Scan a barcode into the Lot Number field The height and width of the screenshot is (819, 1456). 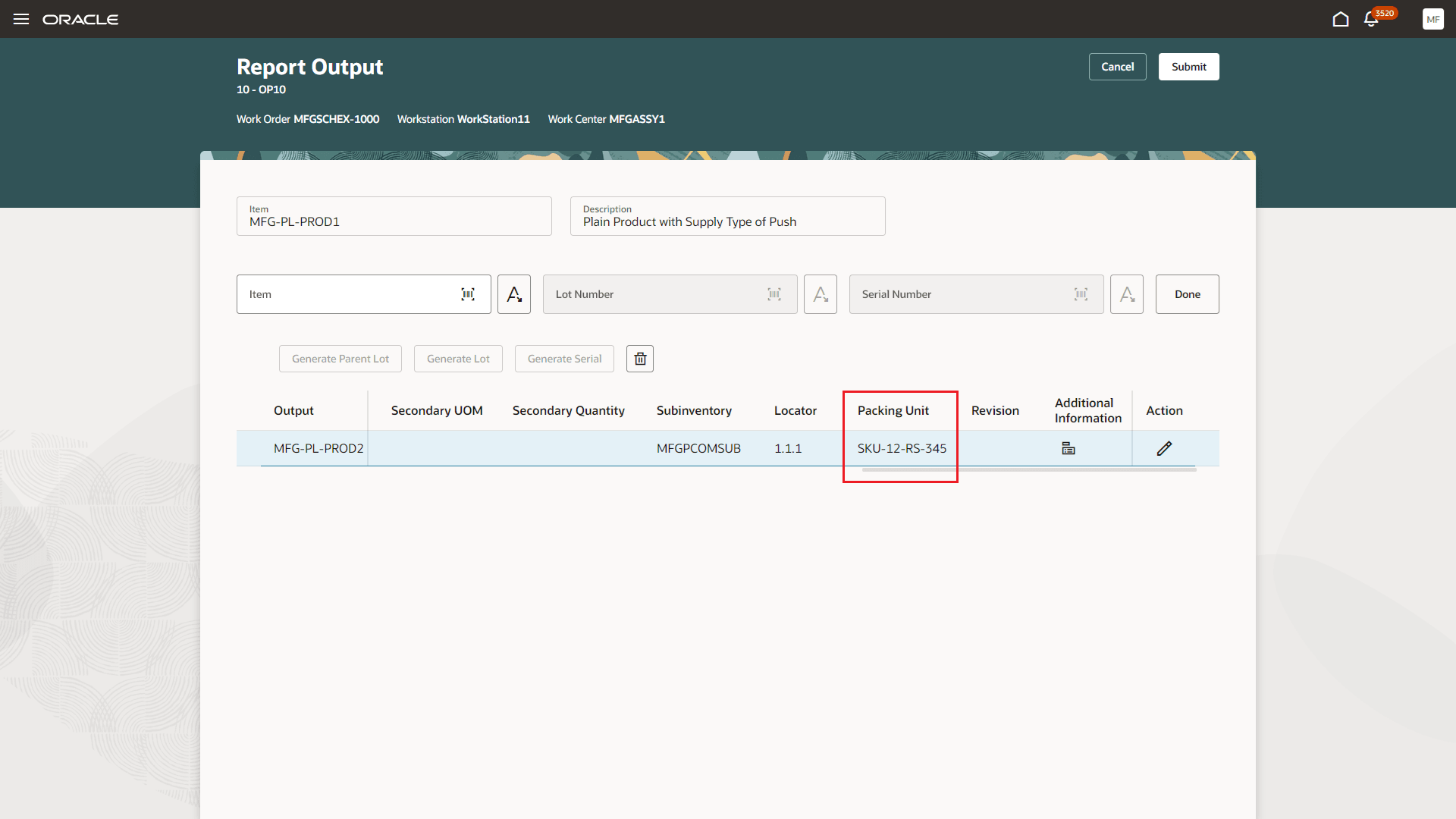point(774,294)
